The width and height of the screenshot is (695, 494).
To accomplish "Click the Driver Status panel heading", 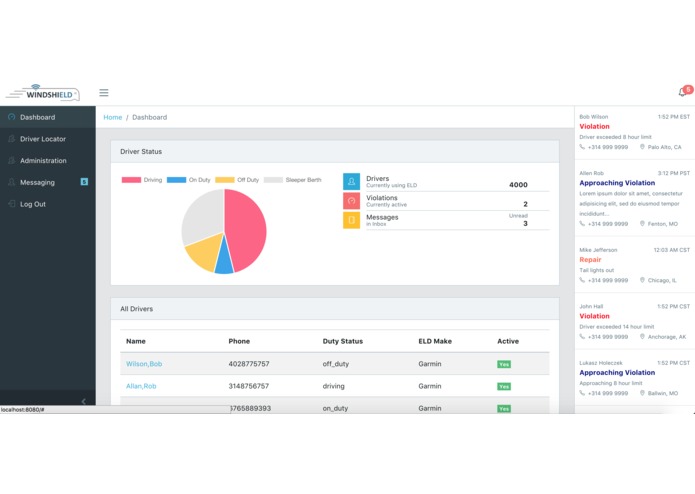I will point(141,152).
